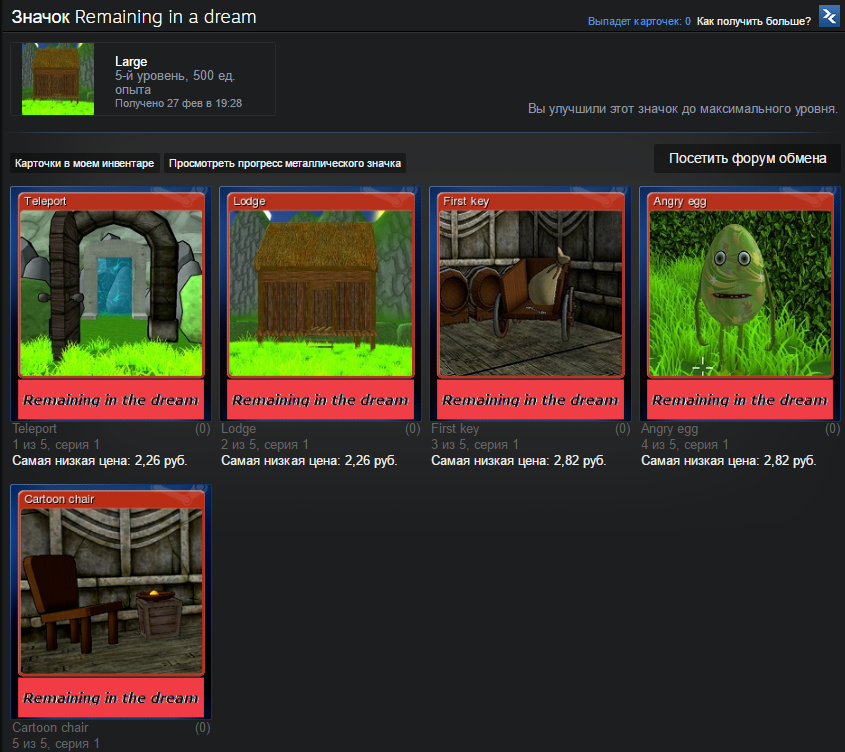
Task: Open the First key trading card
Action: 530,304
